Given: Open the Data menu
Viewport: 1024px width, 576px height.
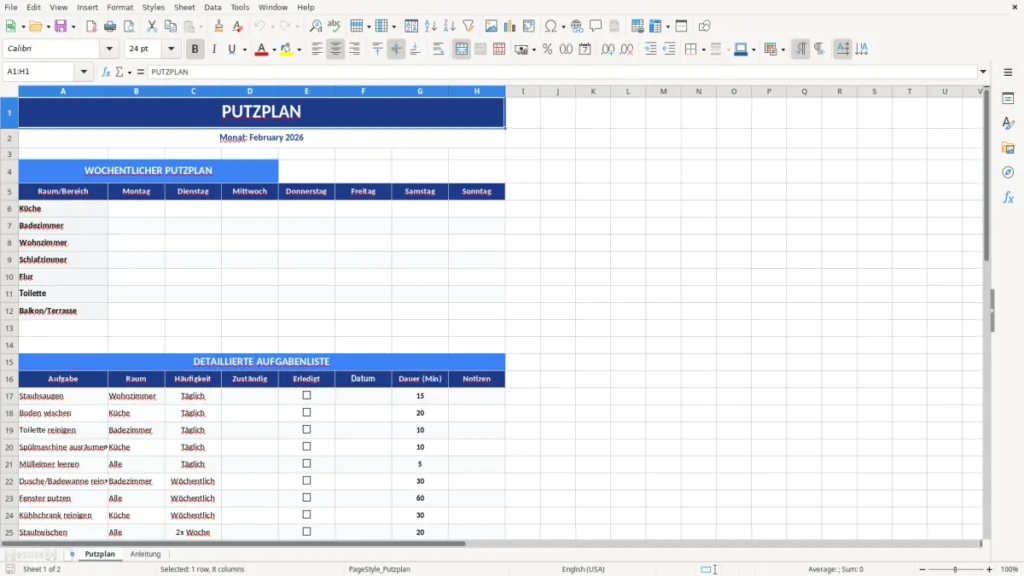Looking at the screenshot, I should pos(213,7).
